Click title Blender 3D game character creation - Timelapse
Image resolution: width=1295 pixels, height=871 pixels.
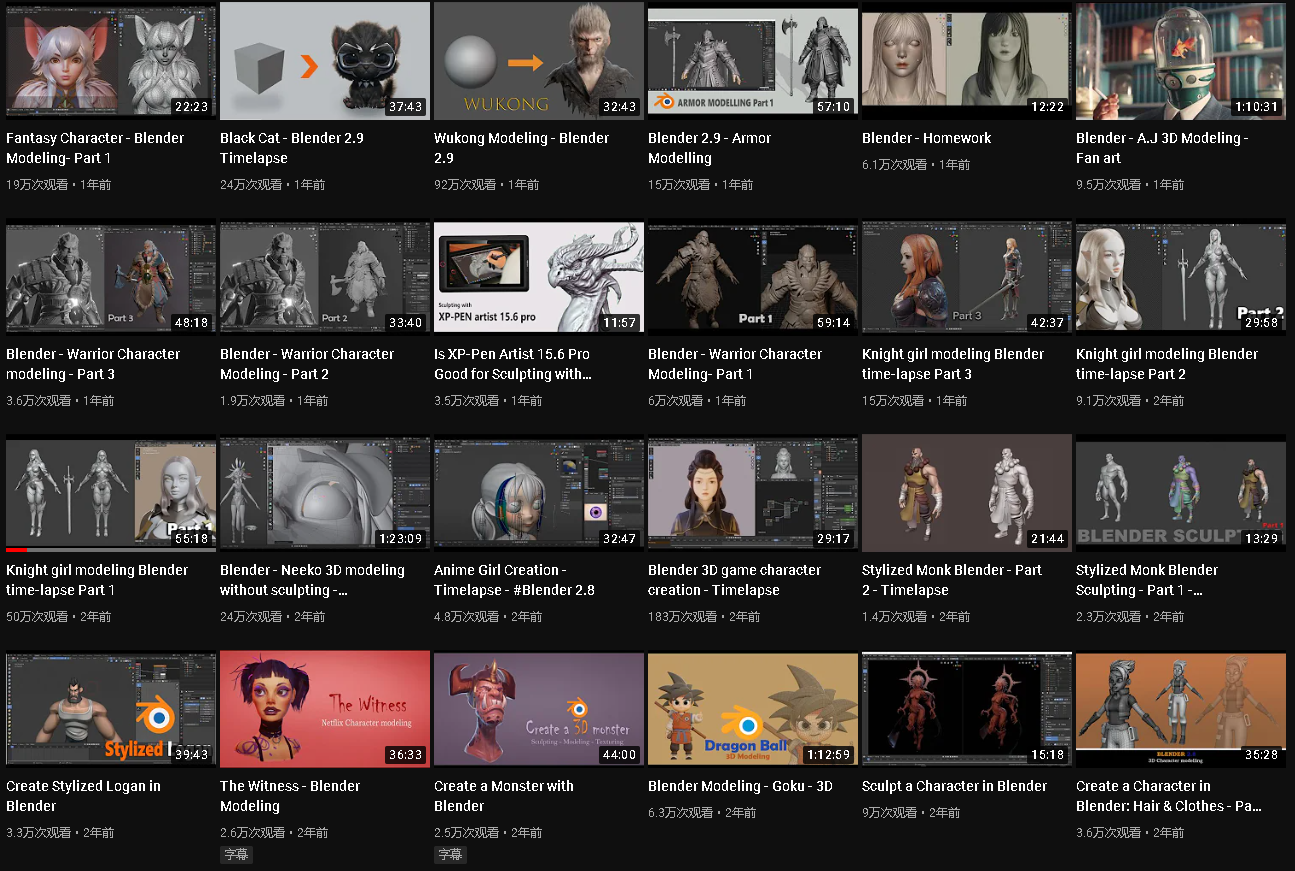click(x=734, y=580)
